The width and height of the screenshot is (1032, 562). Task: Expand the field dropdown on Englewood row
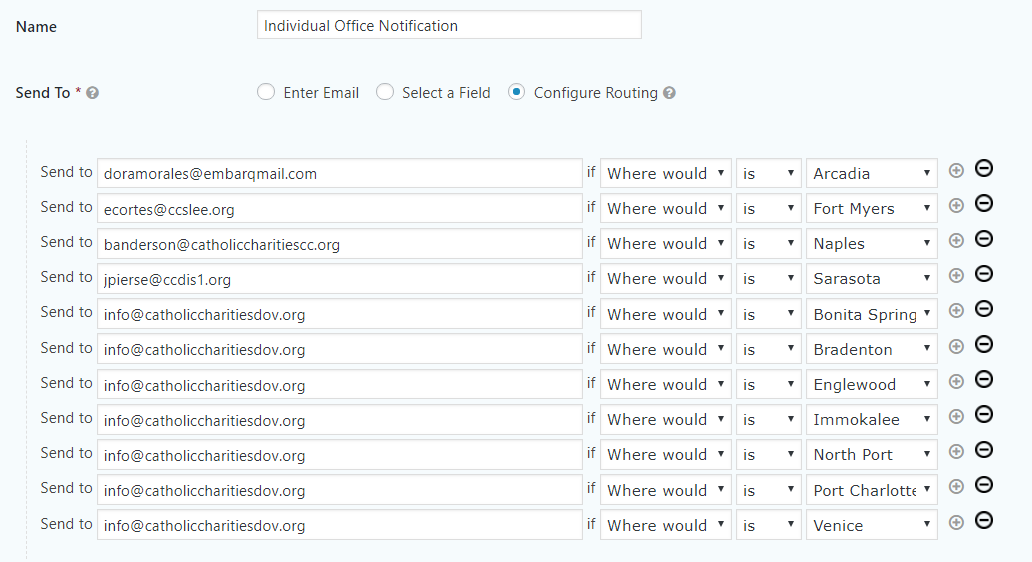click(x=665, y=384)
